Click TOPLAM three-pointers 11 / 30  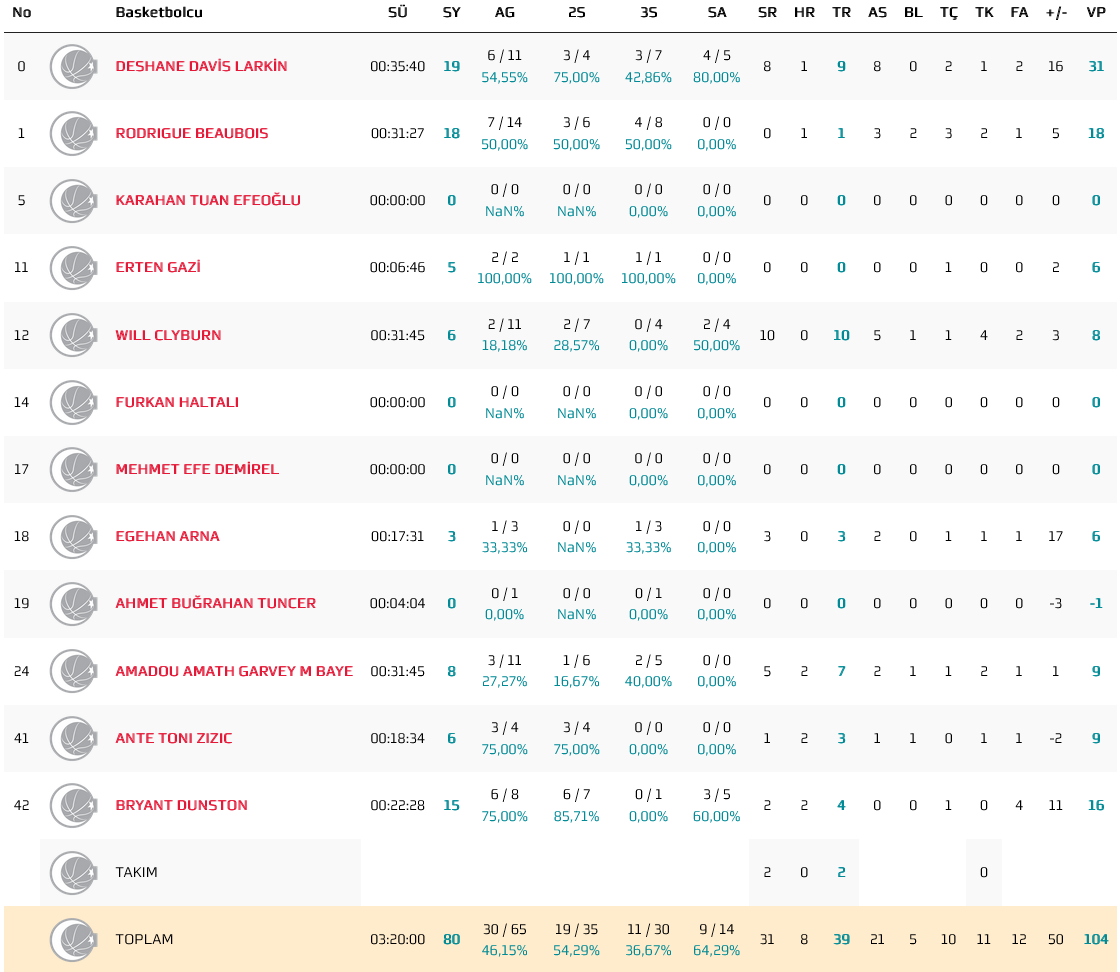[648, 930]
